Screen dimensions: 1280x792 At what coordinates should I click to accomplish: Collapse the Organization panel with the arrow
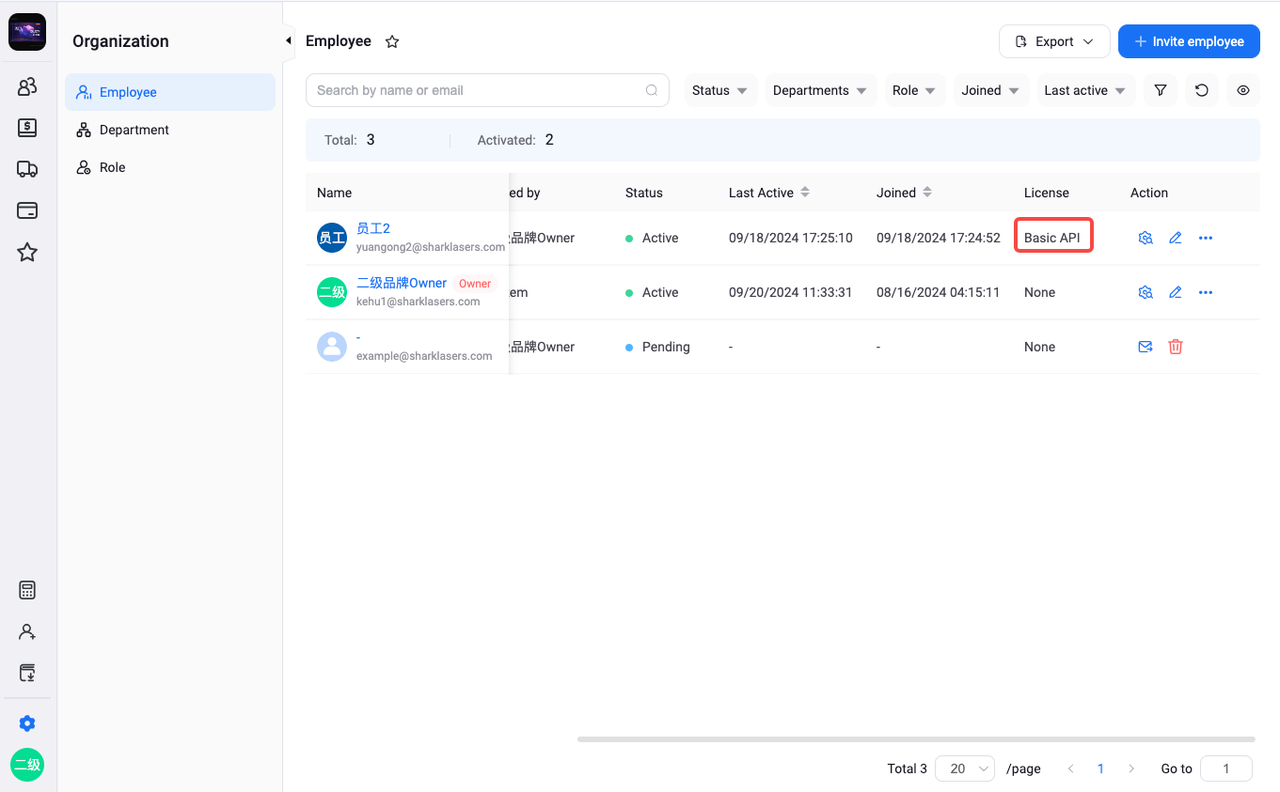288,41
